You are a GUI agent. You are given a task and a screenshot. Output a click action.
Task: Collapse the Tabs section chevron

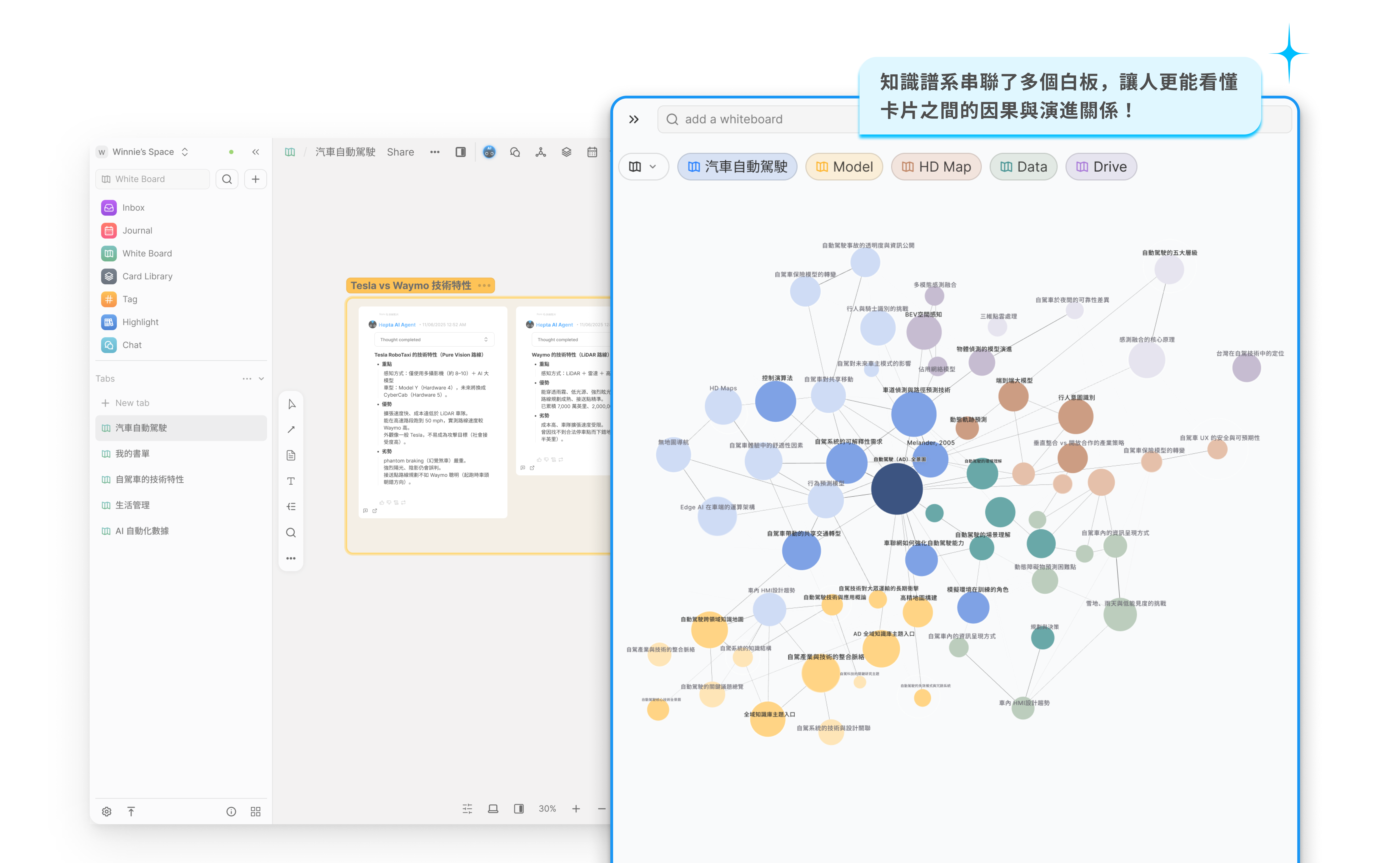point(261,378)
